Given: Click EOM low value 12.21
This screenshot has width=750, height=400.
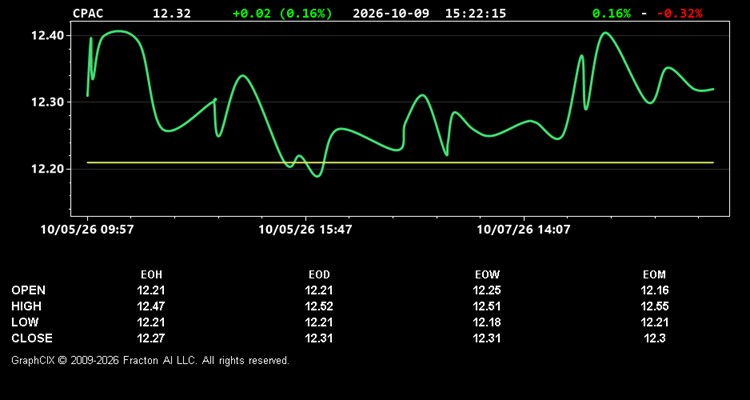Looking at the screenshot, I should coord(654,322).
